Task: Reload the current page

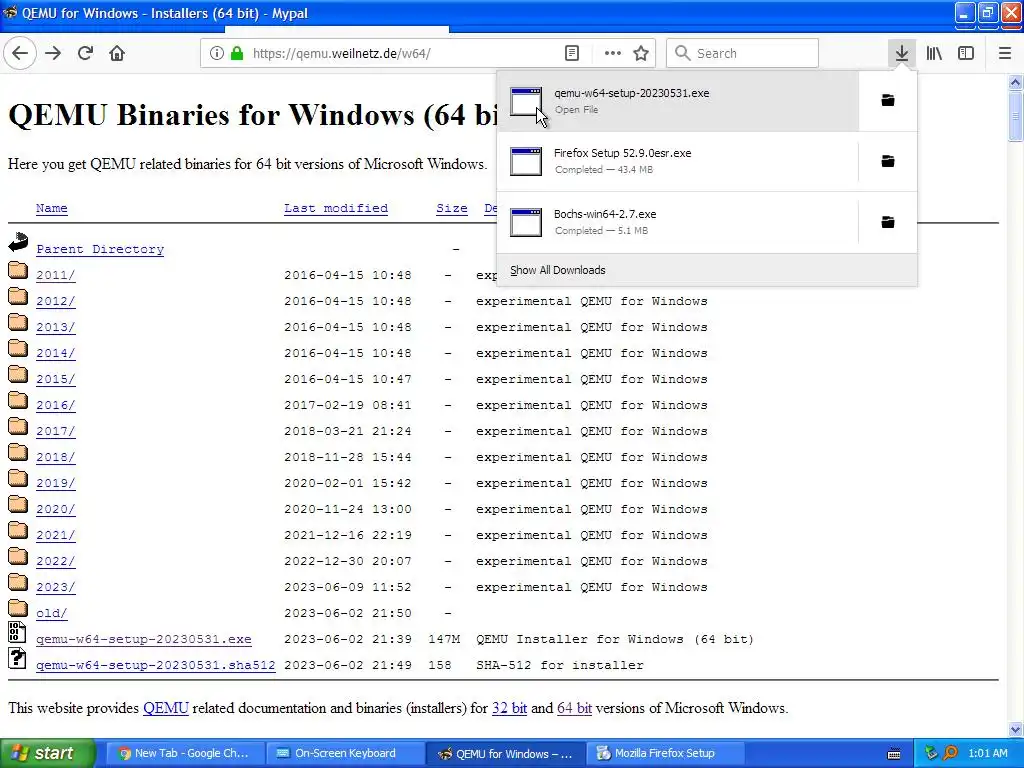Action: point(85,54)
